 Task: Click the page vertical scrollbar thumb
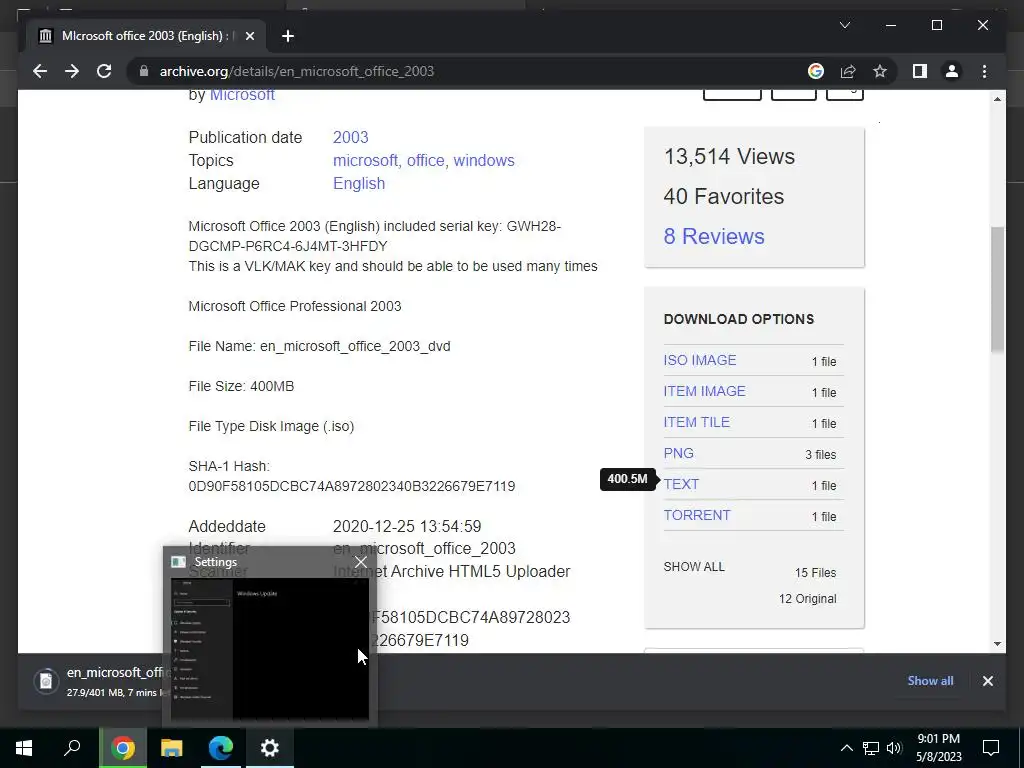pyautogui.click(x=997, y=289)
